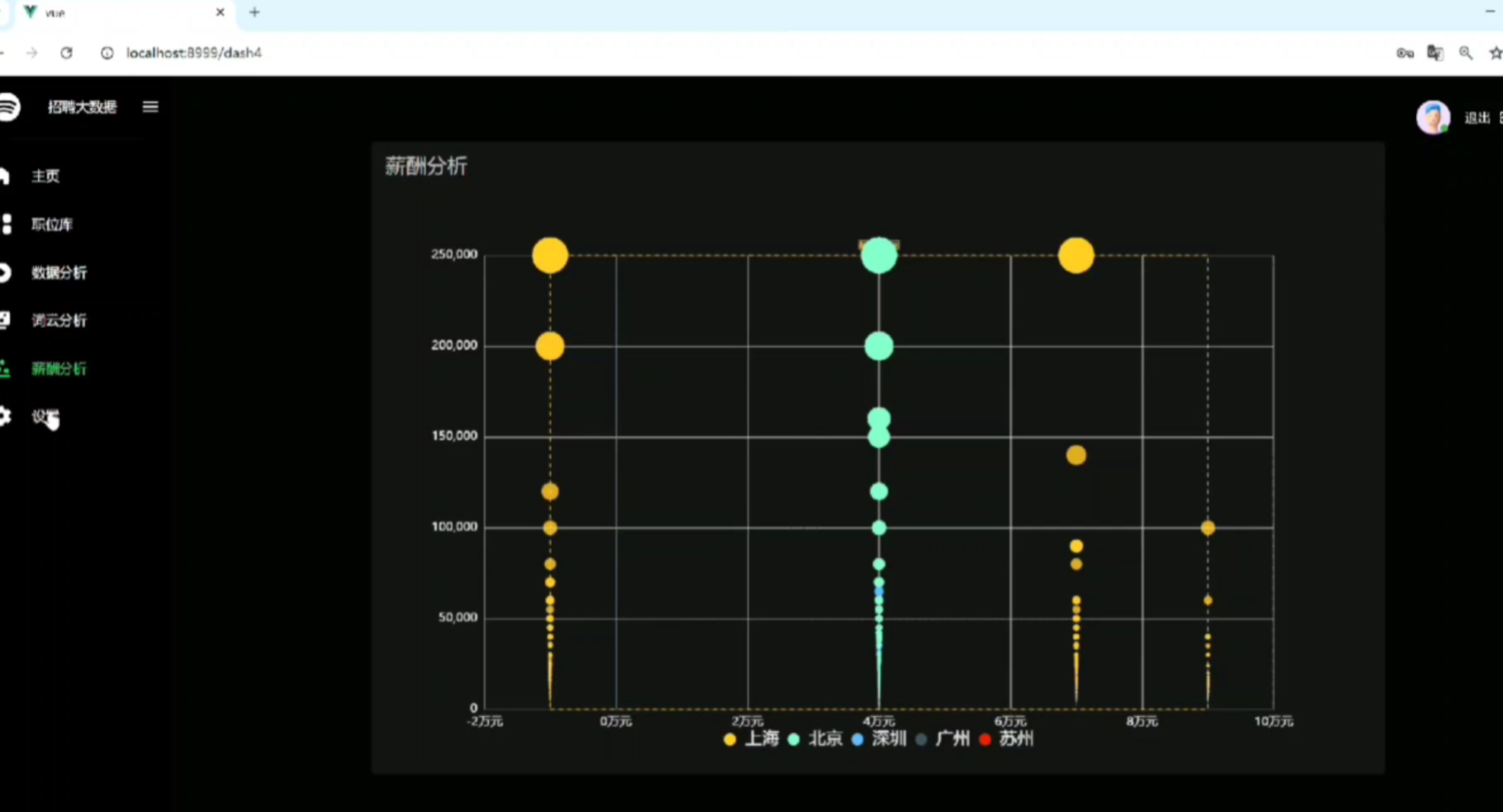
Task: Click the browser zoom magnifier icon
Action: point(1465,53)
